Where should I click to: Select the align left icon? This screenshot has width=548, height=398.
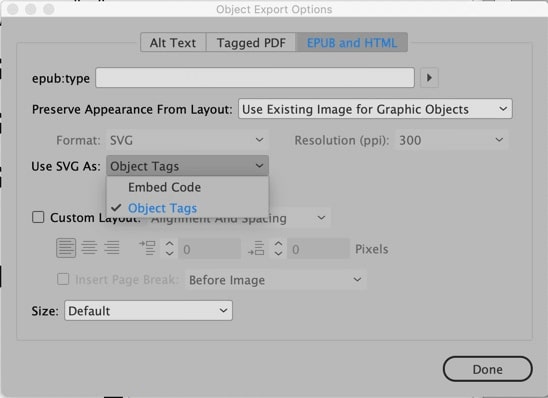click(x=66, y=248)
